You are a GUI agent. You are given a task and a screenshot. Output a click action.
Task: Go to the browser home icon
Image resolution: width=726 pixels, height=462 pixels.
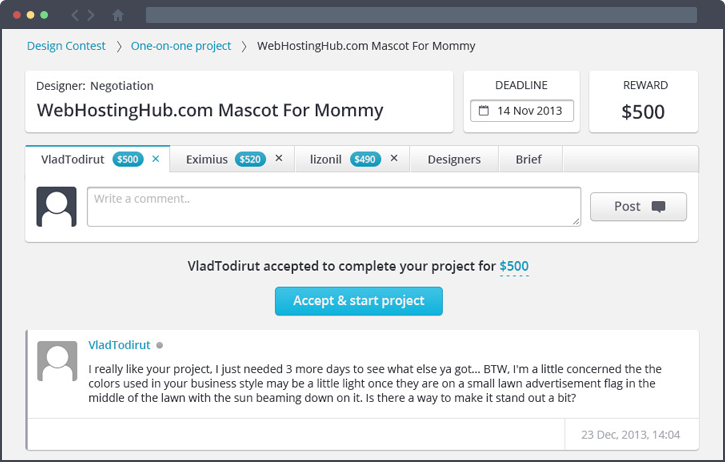(x=118, y=15)
